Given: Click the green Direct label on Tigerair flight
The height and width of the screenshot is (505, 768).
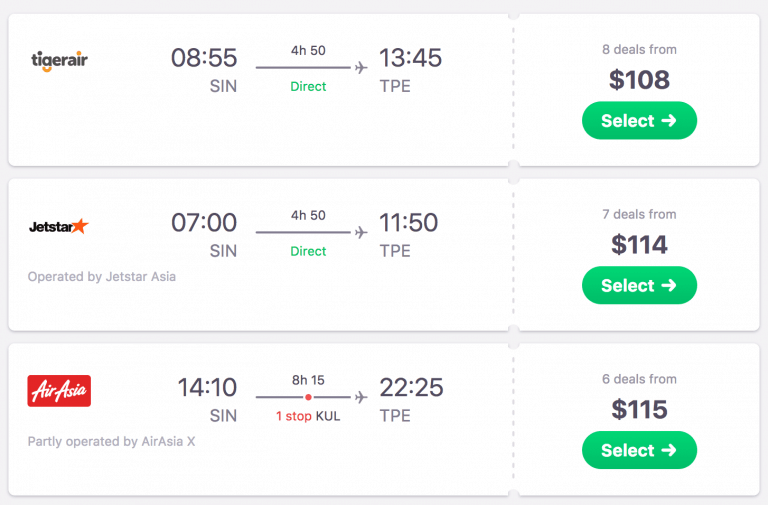Looking at the screenshot, I should click(308, 87).
